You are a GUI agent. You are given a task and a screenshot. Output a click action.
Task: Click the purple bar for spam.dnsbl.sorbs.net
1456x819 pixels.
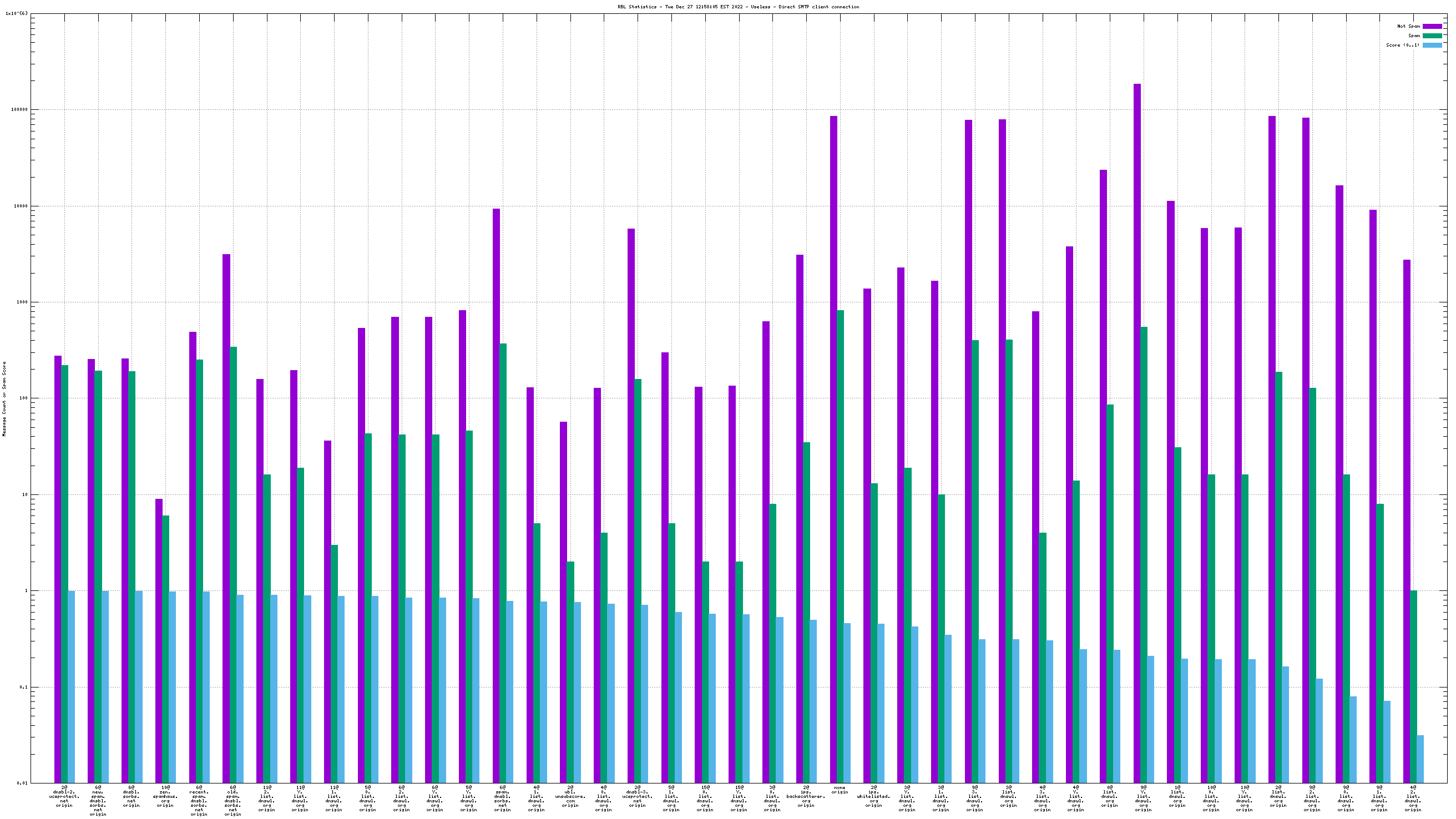pos(496,496)
